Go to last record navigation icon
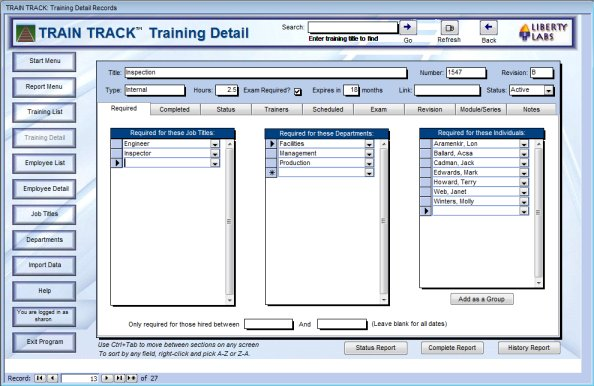 tap(119, 378)
